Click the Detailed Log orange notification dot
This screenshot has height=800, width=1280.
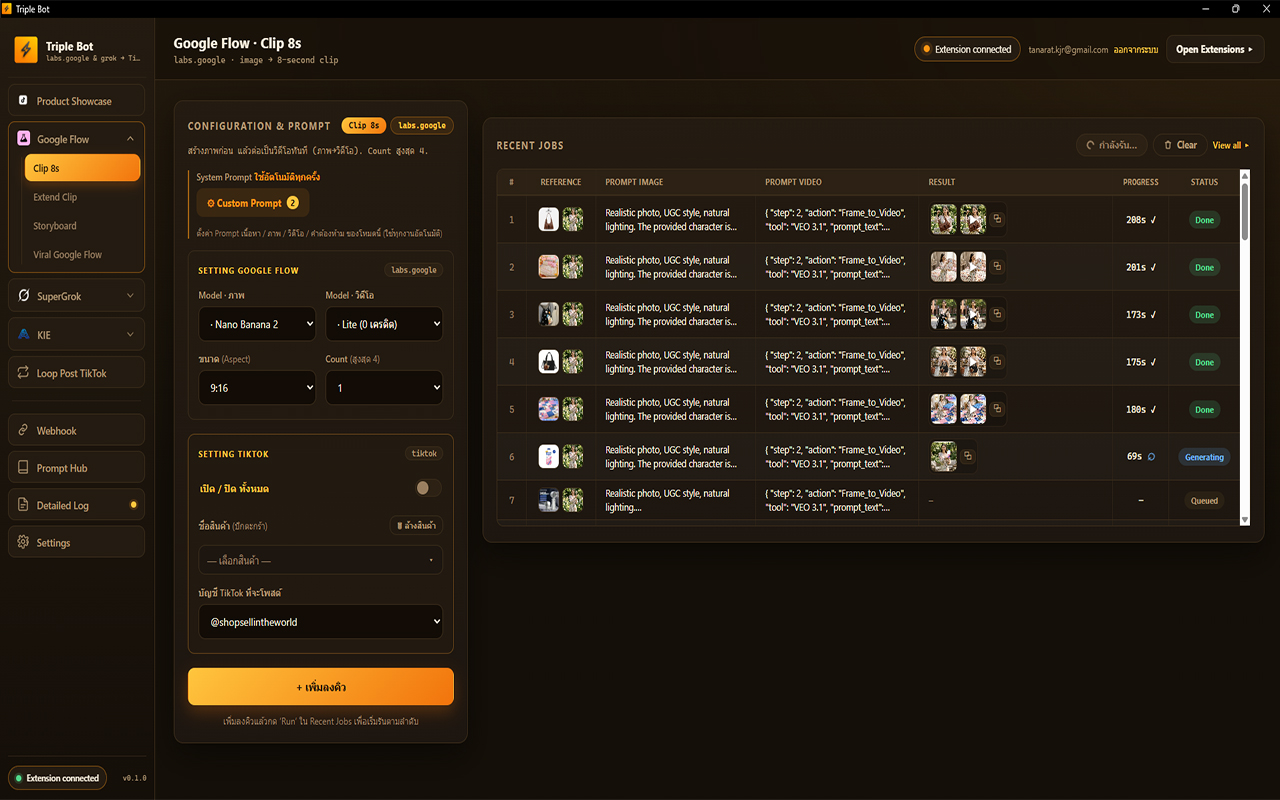[134, 505]
